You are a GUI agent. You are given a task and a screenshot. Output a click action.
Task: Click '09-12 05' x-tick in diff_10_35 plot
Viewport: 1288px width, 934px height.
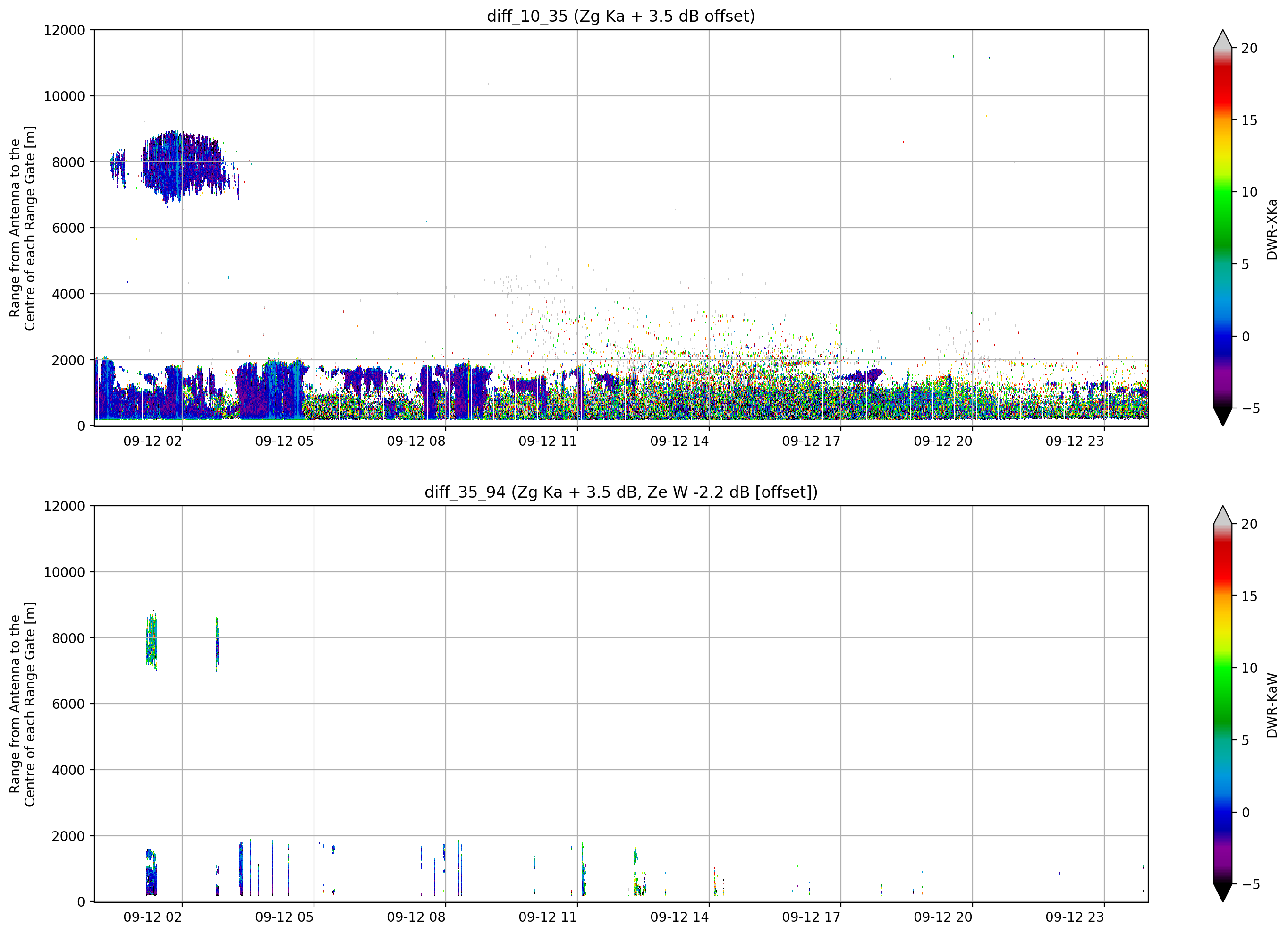tap(285, 442)
